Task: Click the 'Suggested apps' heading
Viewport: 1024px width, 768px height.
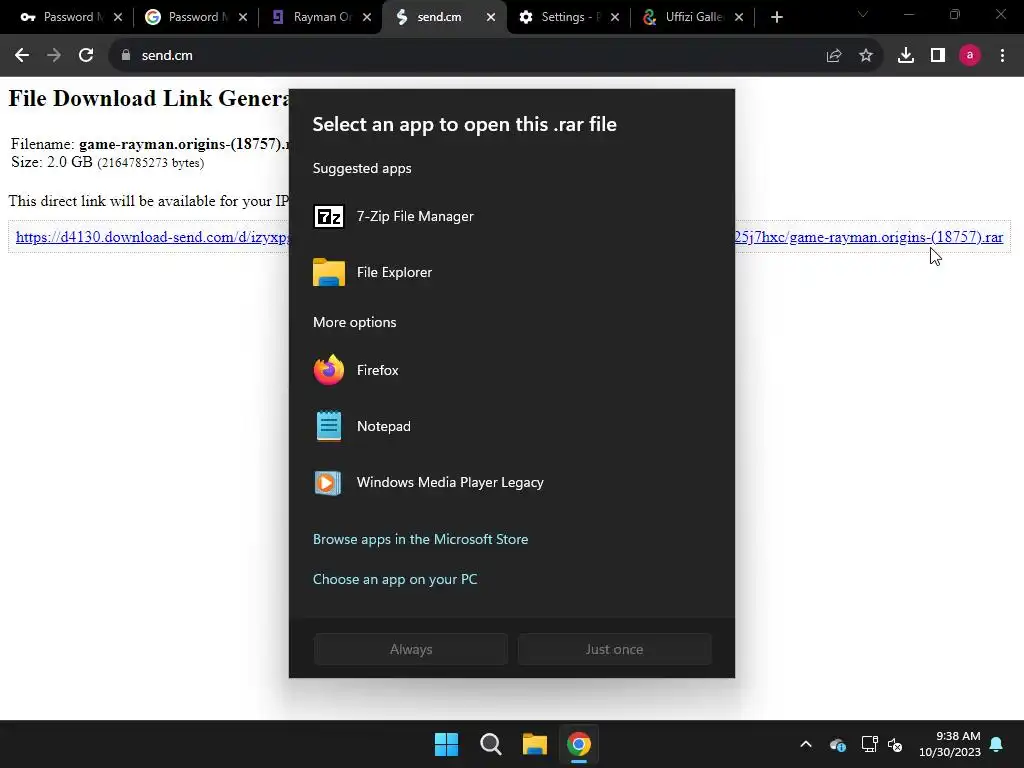Action: 362,168
